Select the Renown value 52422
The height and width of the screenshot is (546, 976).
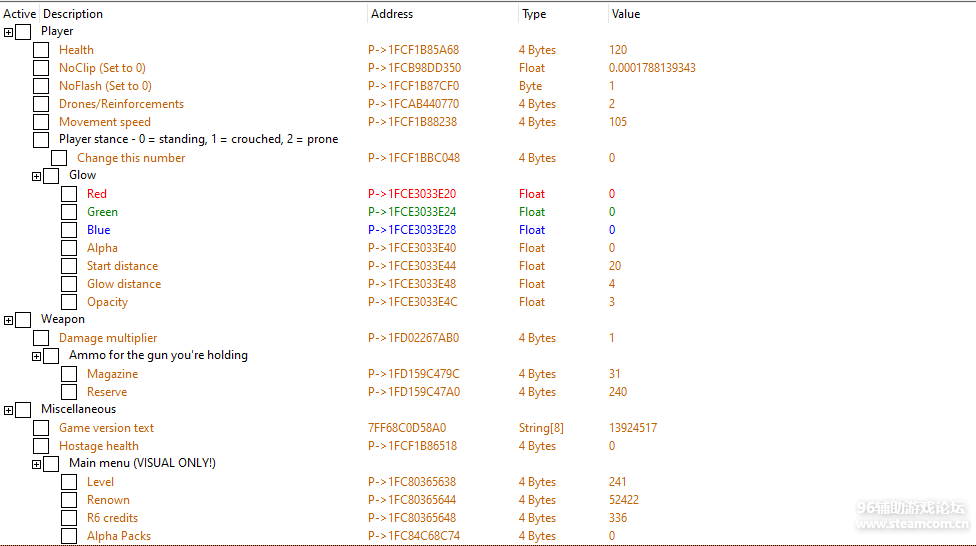624,500
